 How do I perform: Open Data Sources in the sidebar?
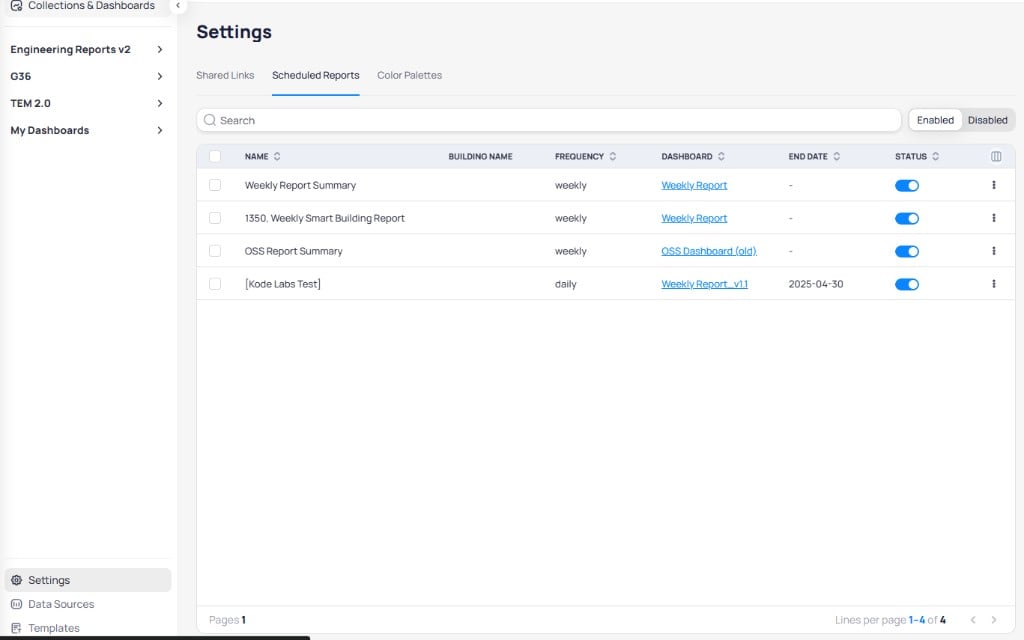[61, 604]
